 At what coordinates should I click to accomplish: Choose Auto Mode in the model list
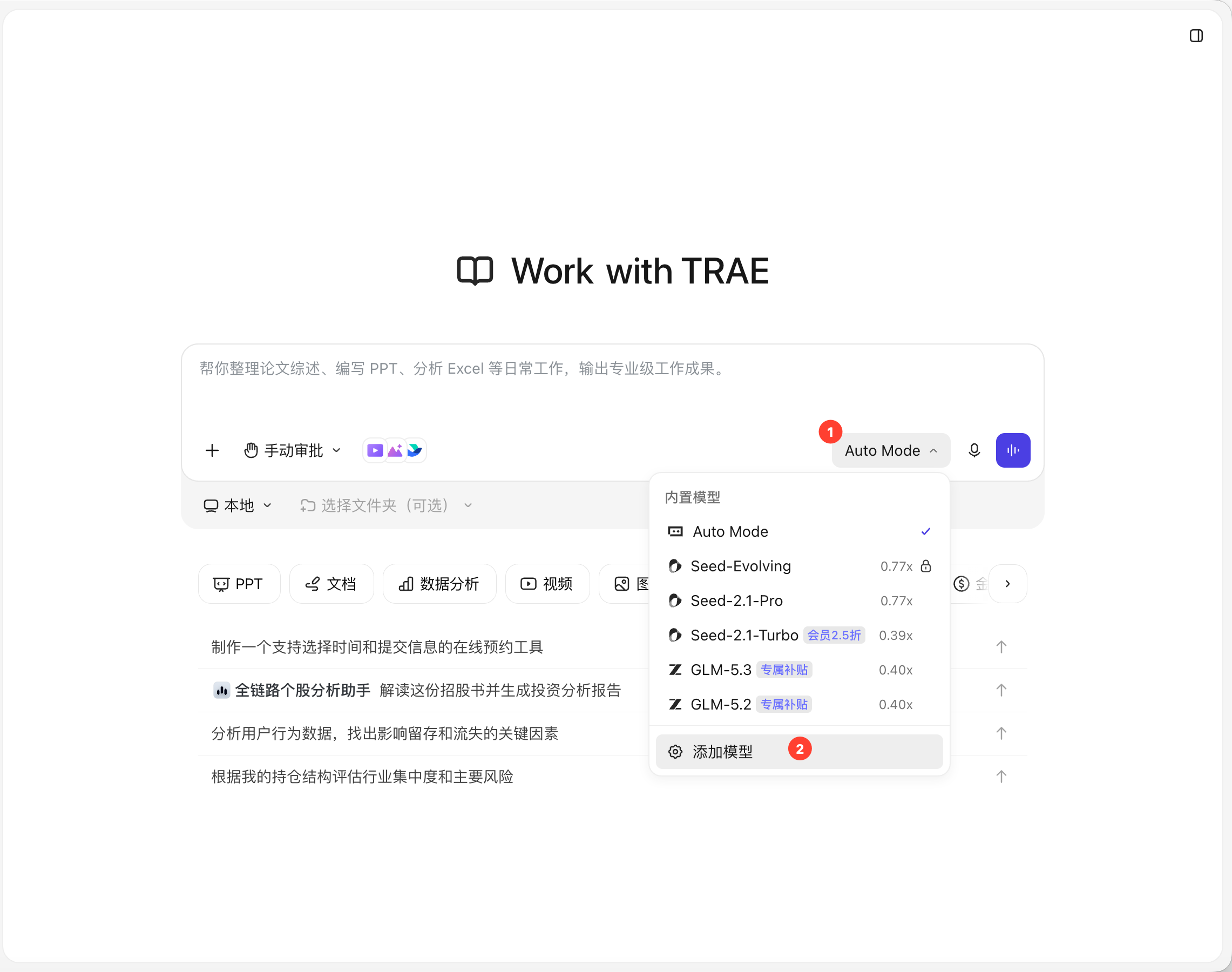coord(799,531)
